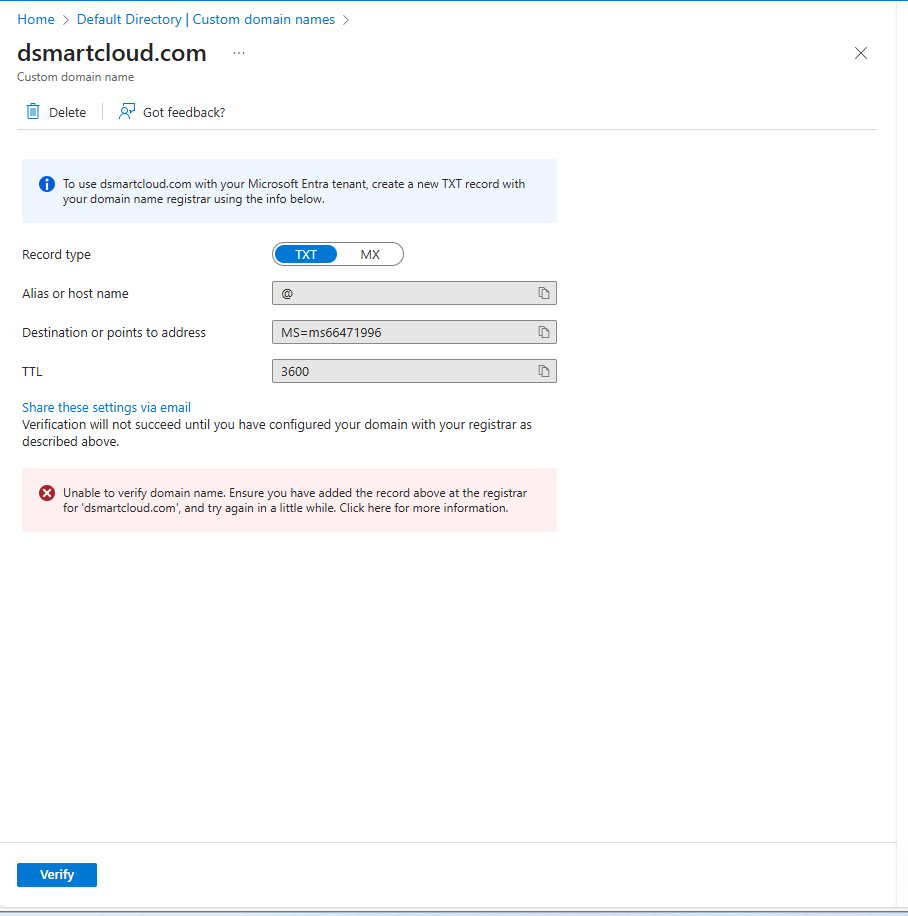Screen dimensions: 908x916
Task: Copy the Alias or host name value
Action: 544,293
